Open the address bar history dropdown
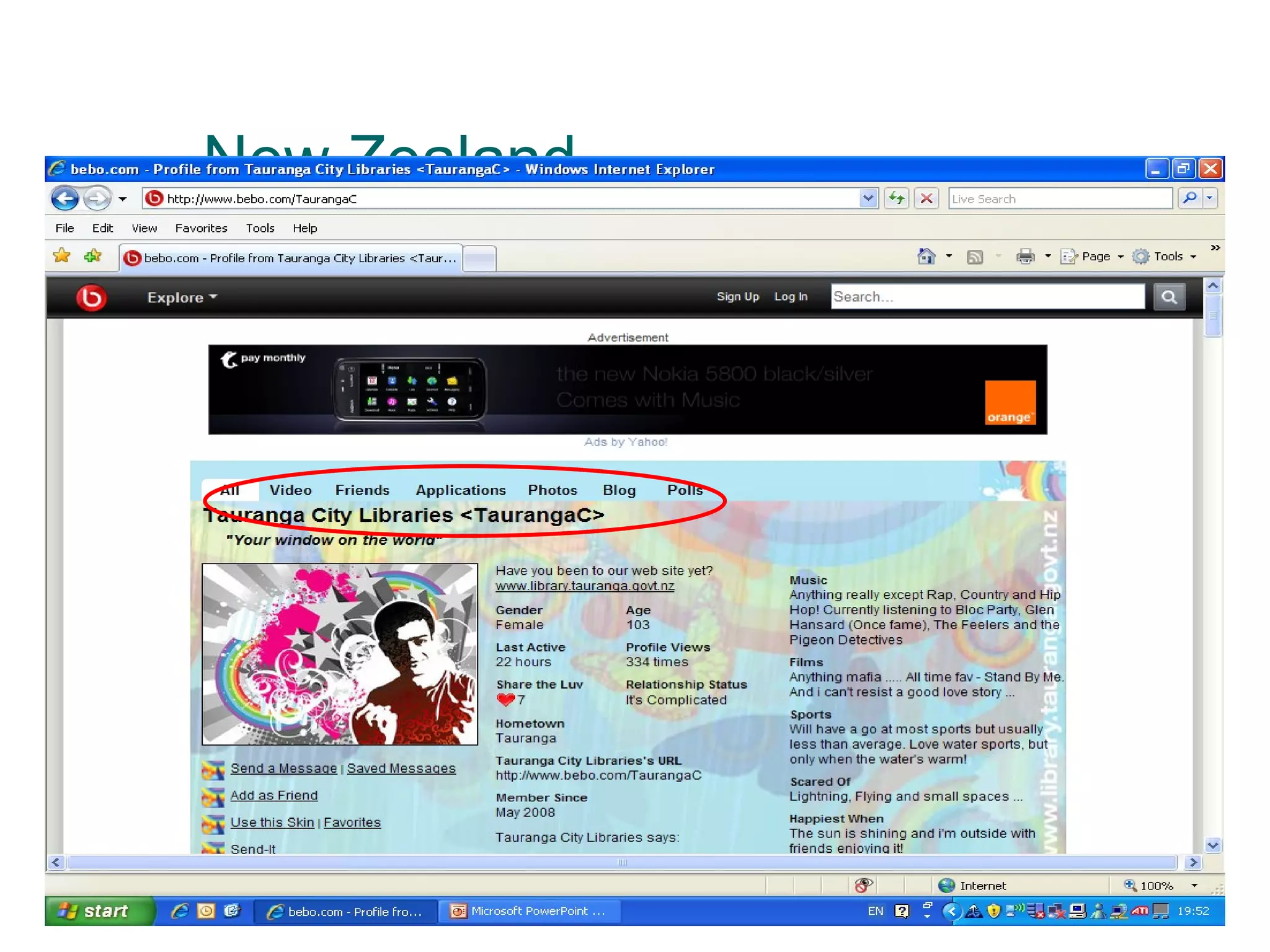 point(868,198)
